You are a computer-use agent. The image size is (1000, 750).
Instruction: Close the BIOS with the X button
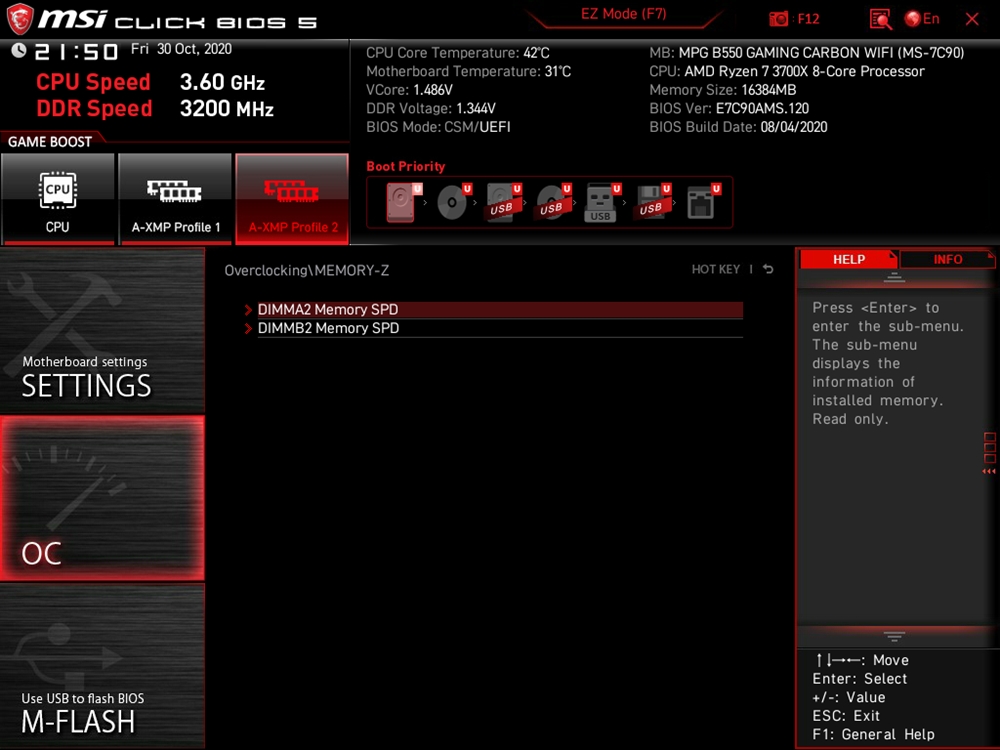click(972, 19)
